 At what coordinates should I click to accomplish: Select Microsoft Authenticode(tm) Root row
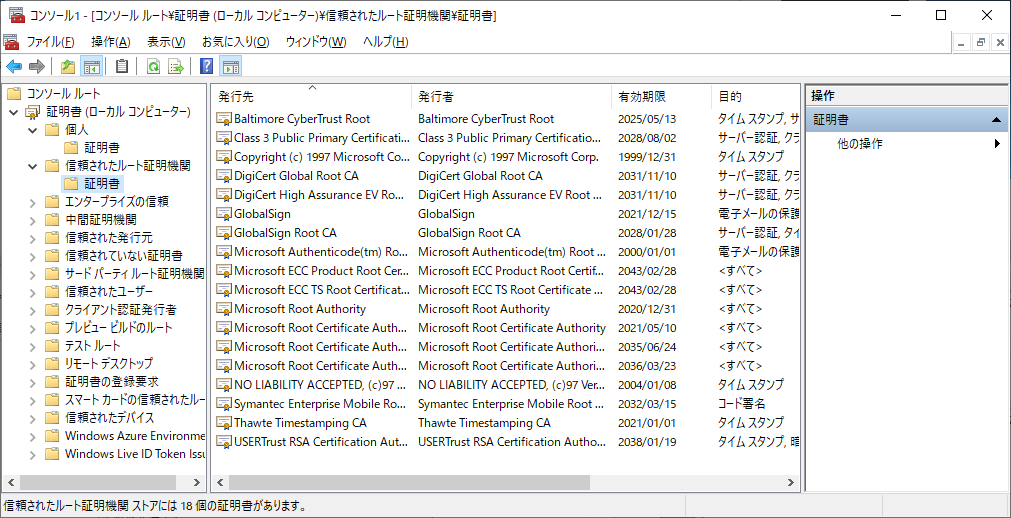pyautogui.click(x=506, y=252)
